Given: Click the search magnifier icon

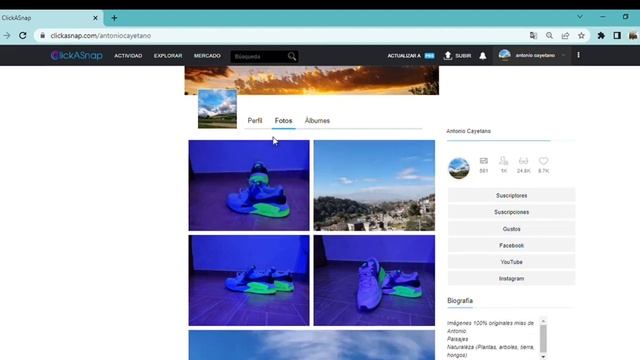Looking at the screenshot, I should [x=292, y=56].
